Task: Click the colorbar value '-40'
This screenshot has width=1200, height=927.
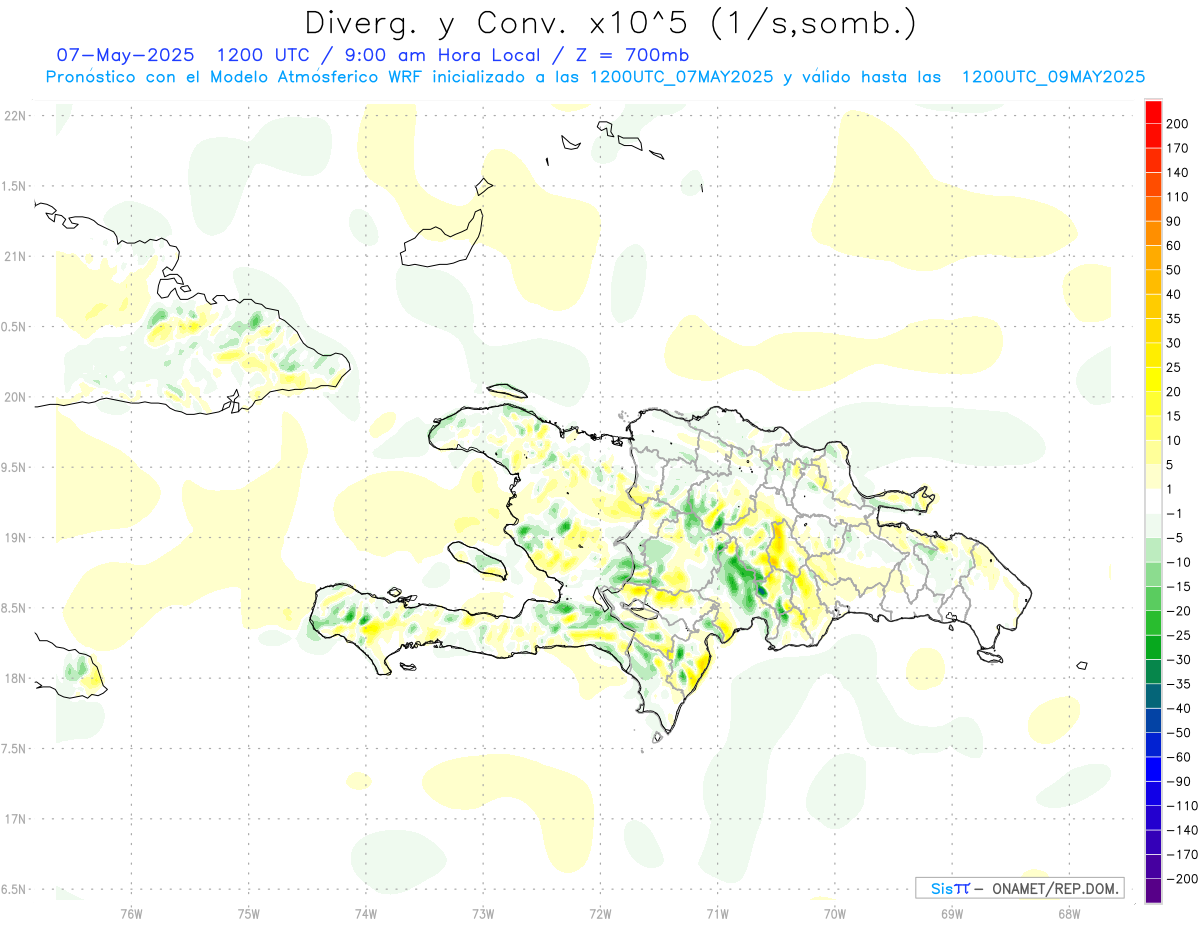Action: click(1178, 708)
